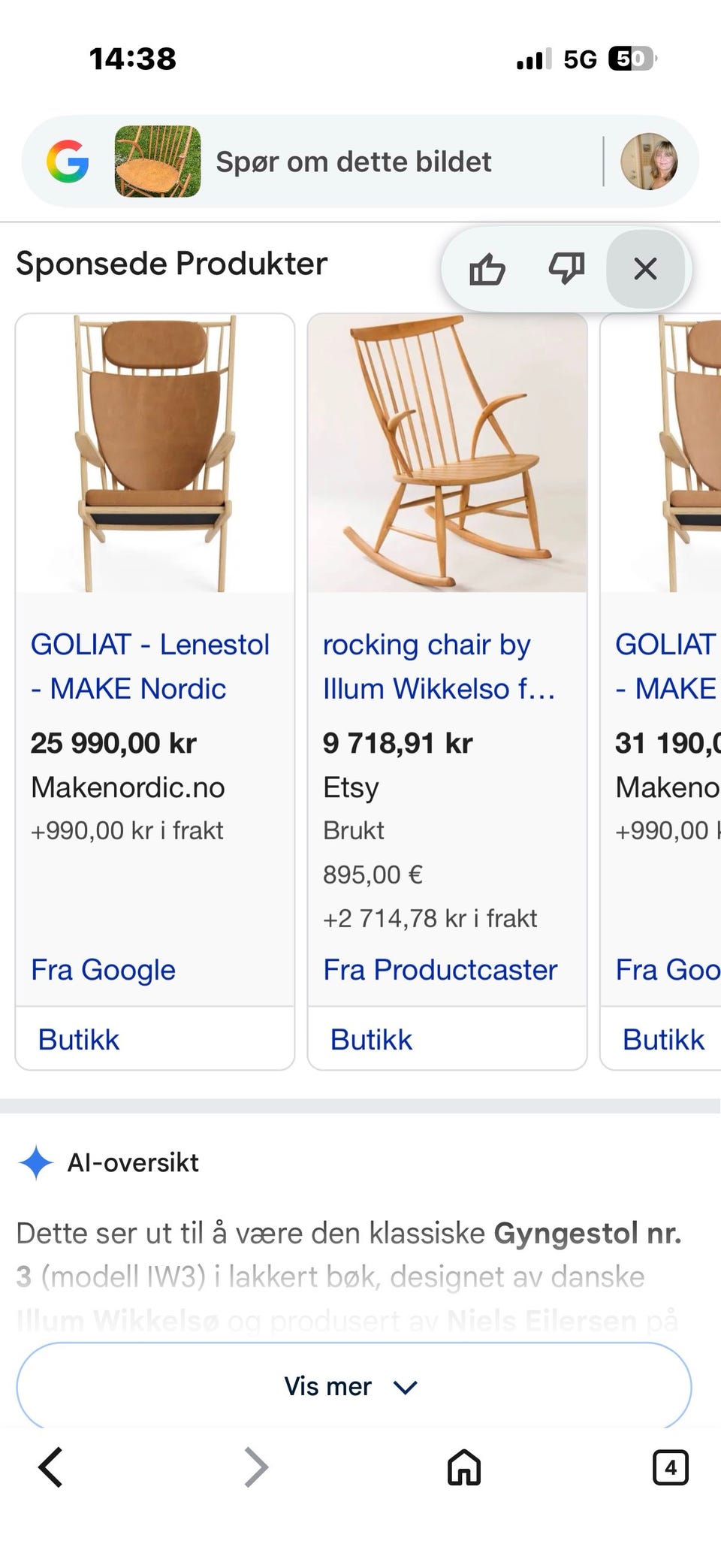Tap Spør om dette bildet search field
Viewport: 721px width, 1568px height.
pyautogui.click(x=354, y=162)
